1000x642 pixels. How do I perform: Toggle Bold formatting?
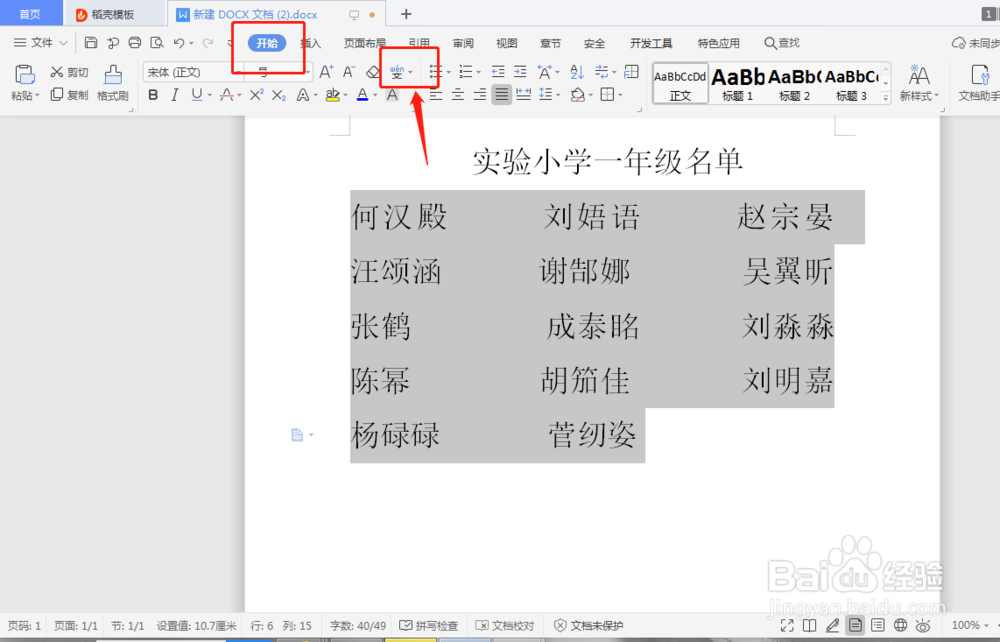tap(153, 95)
